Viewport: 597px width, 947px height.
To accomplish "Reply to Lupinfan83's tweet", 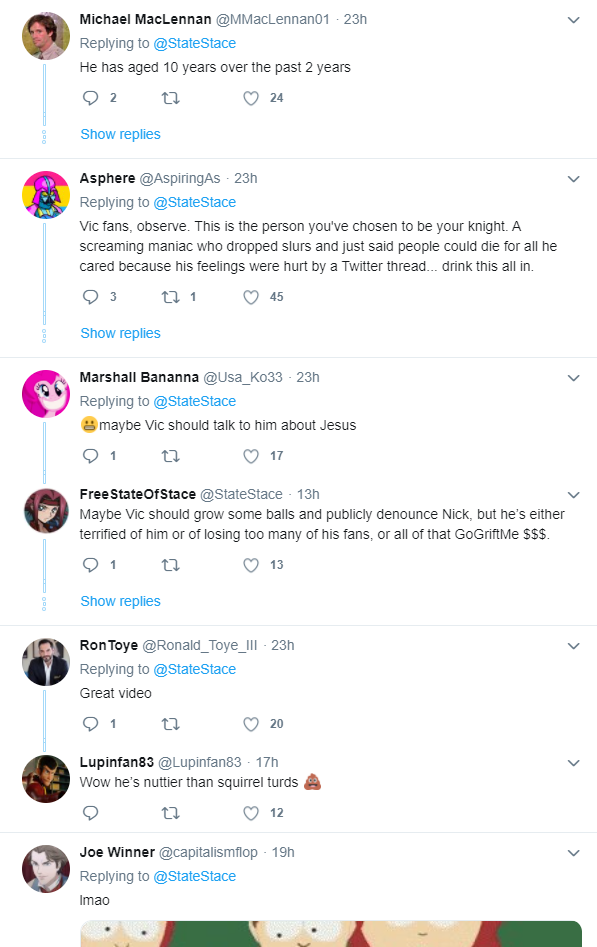I will [x=91, y=813].
